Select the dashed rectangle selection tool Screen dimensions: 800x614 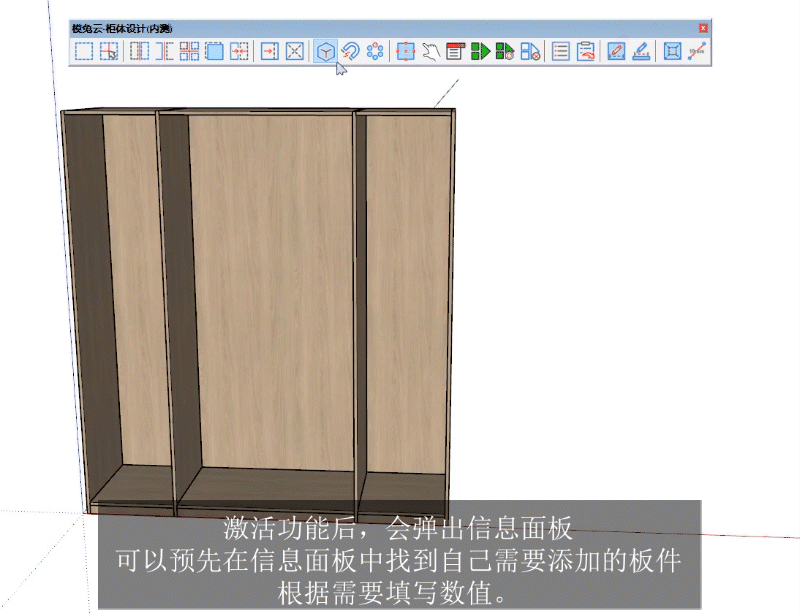[84, 51]
